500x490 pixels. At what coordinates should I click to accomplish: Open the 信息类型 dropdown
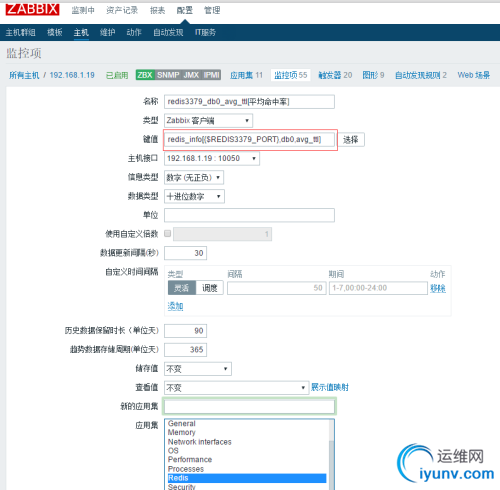click(194, 177)
